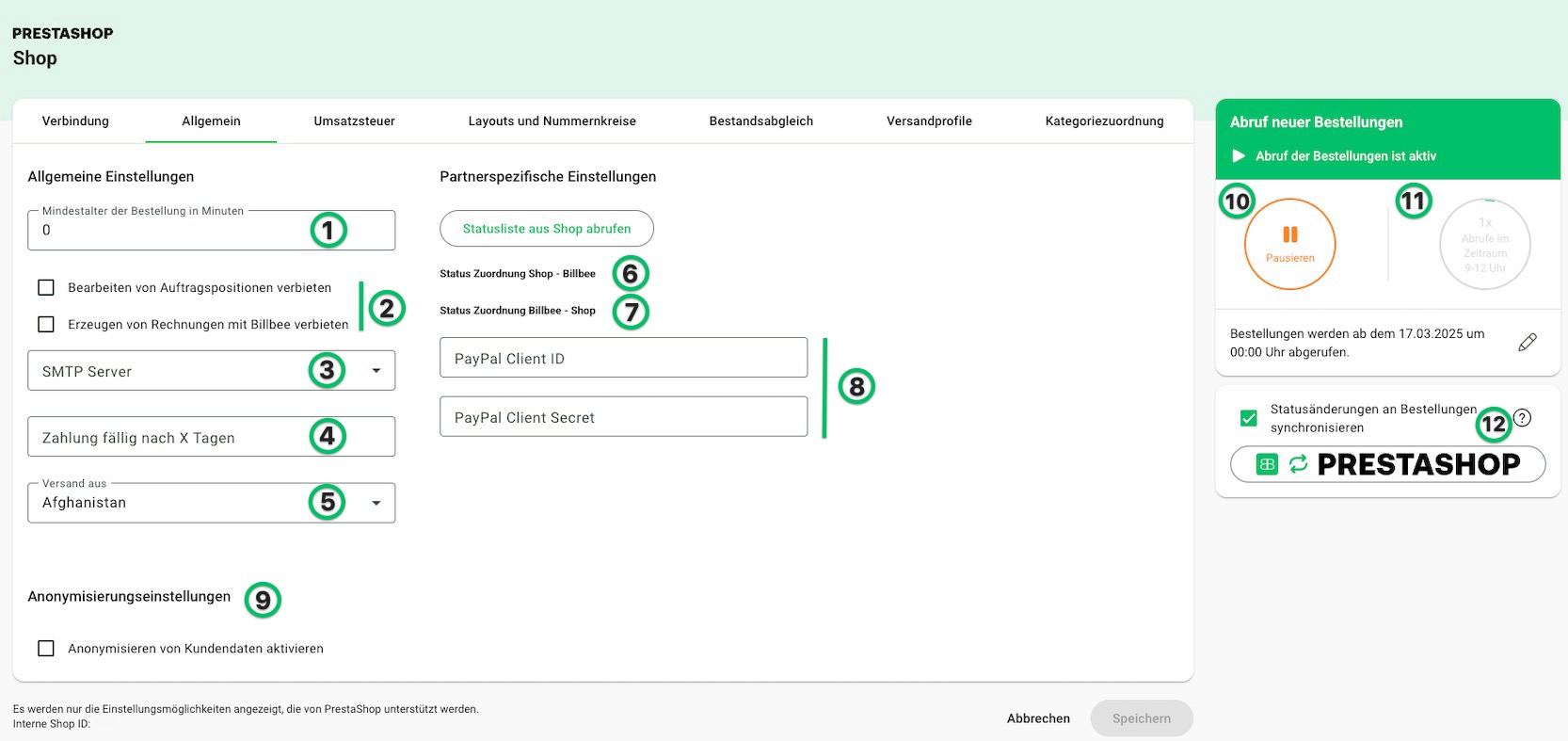The height and width of the screenshot is (741, 1568).
Task: Click the green sync arrows icon
Action: (x=1298, y=464)
